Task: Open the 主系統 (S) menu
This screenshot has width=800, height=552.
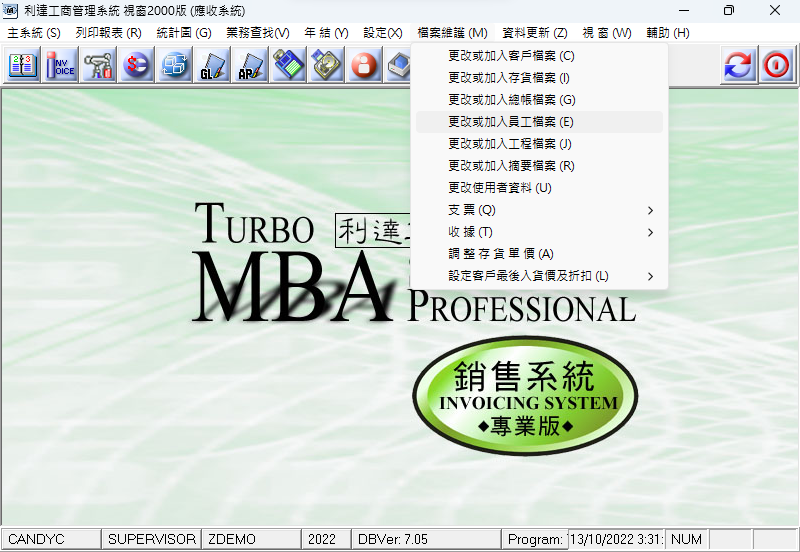Action: [34, 33]
